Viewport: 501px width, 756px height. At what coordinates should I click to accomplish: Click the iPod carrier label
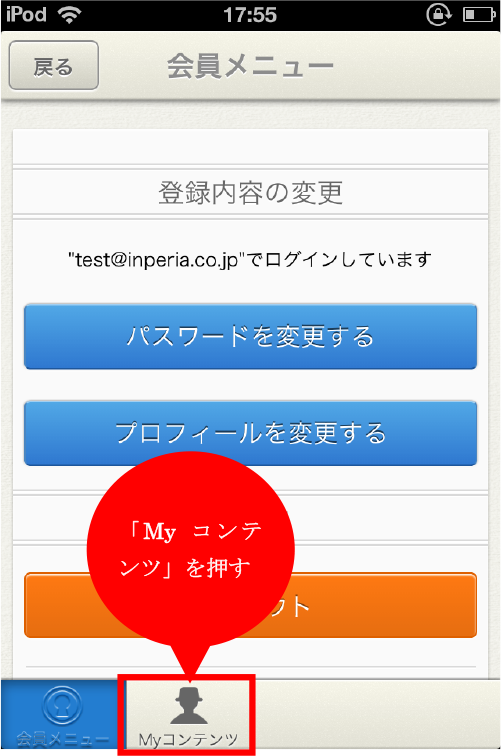26,14
